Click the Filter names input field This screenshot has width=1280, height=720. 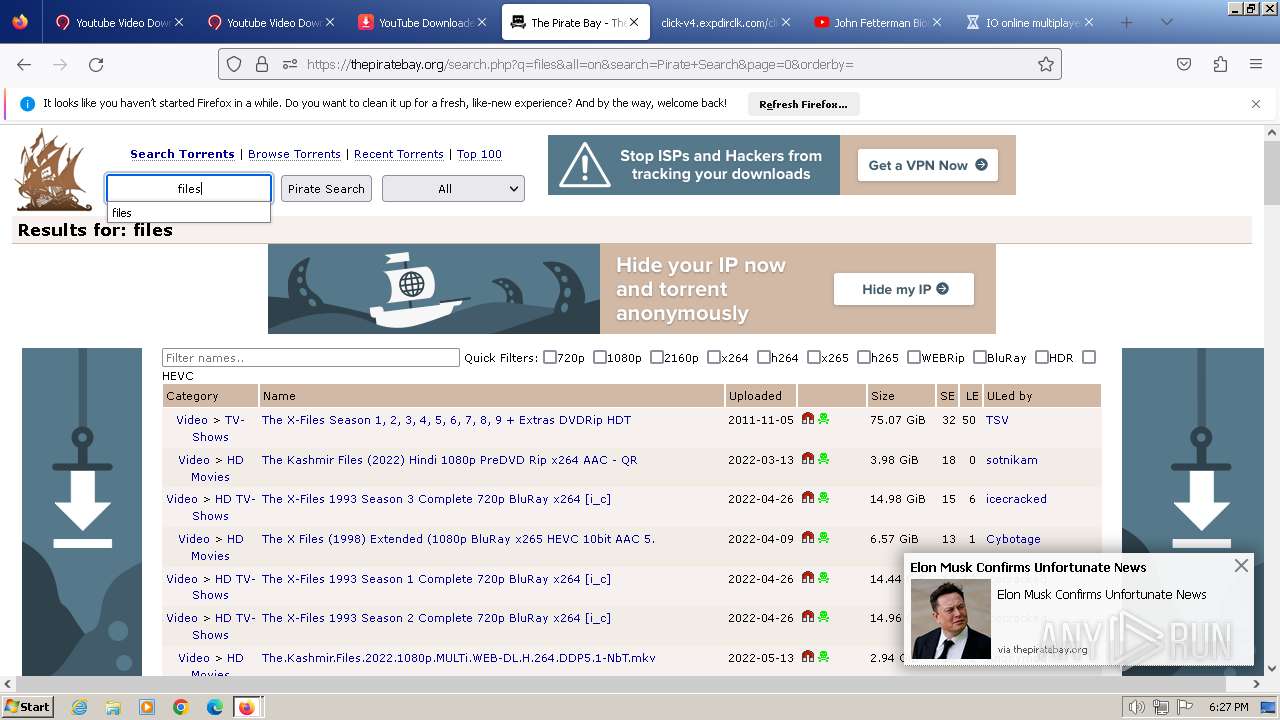(x=311, y=357)
